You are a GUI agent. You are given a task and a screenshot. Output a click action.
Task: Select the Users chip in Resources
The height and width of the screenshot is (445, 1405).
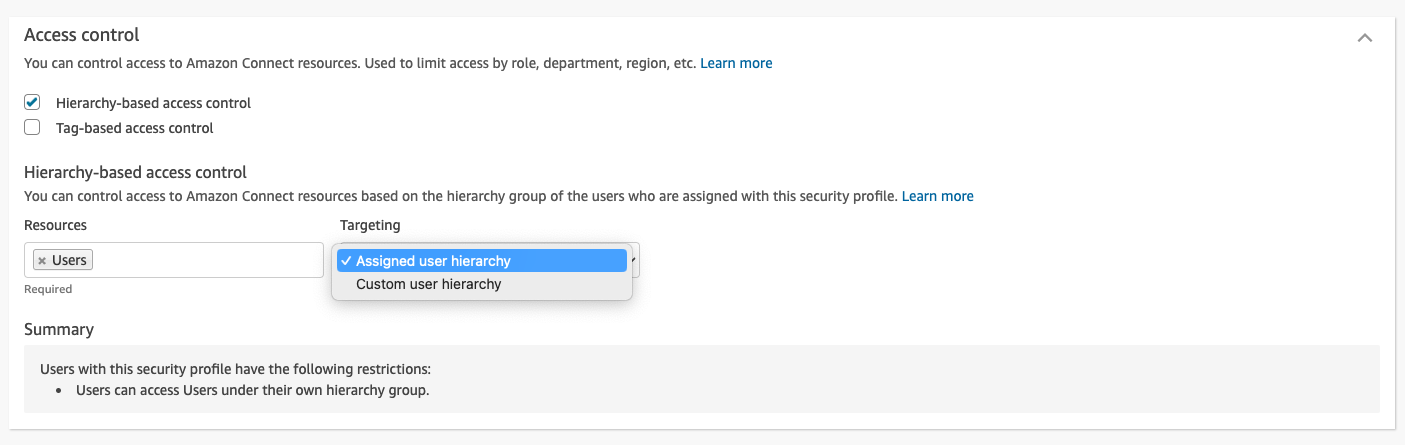point(69,260)
